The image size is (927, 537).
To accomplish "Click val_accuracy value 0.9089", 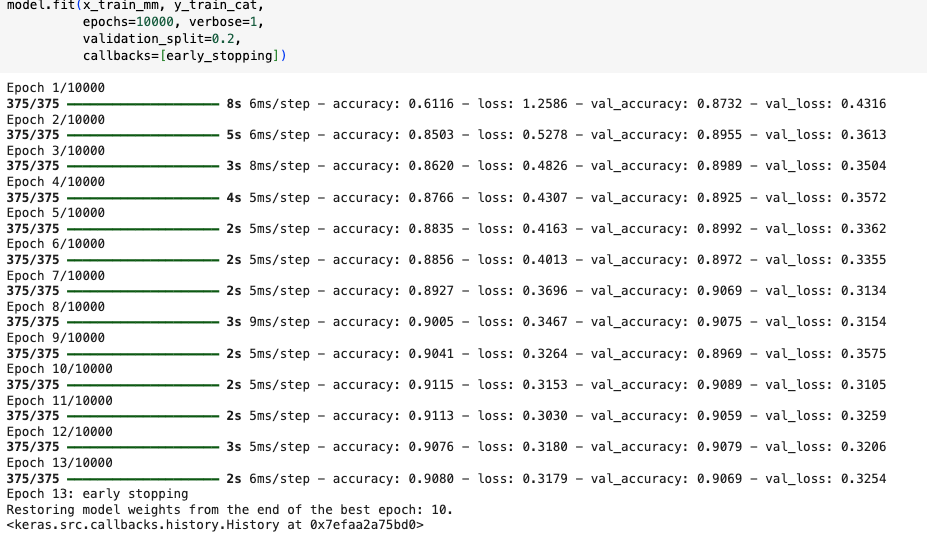I will click(719, 385).
